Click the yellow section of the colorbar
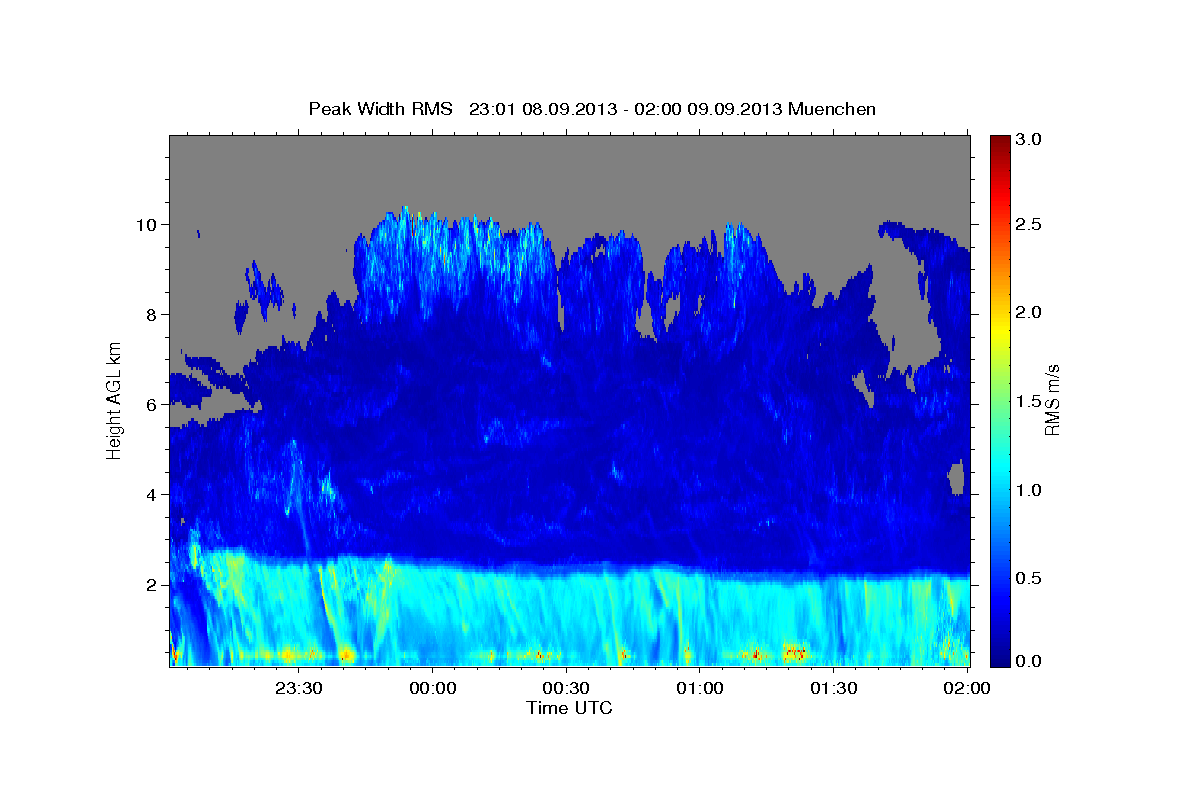 tap(1000, 331)
